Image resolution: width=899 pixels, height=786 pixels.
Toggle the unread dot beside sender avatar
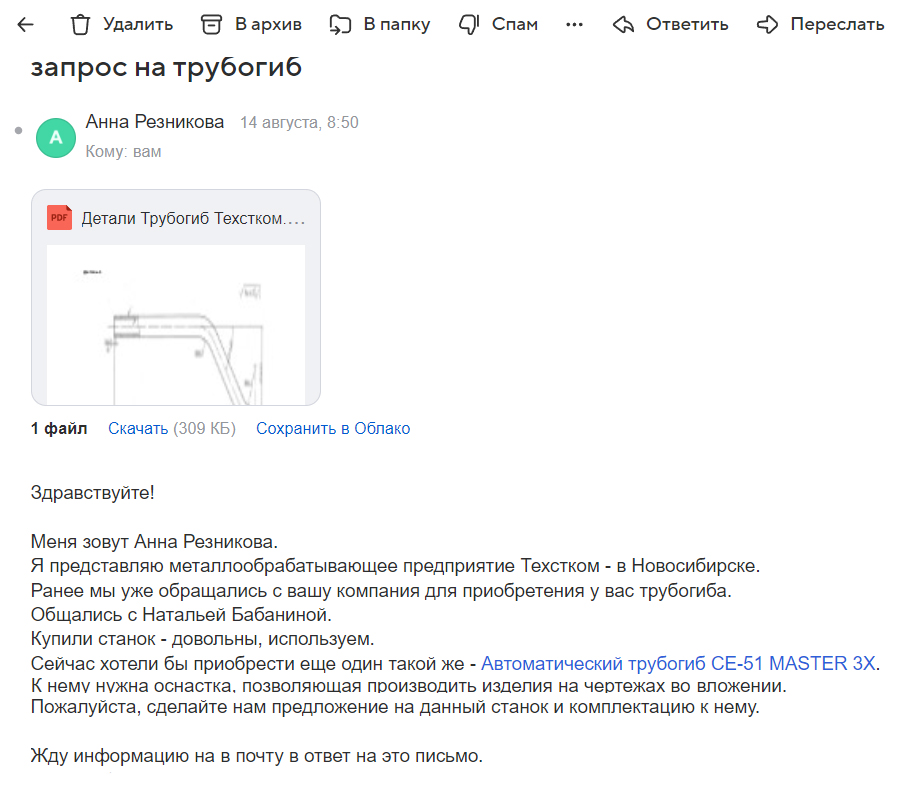click(x=18, y=131)
